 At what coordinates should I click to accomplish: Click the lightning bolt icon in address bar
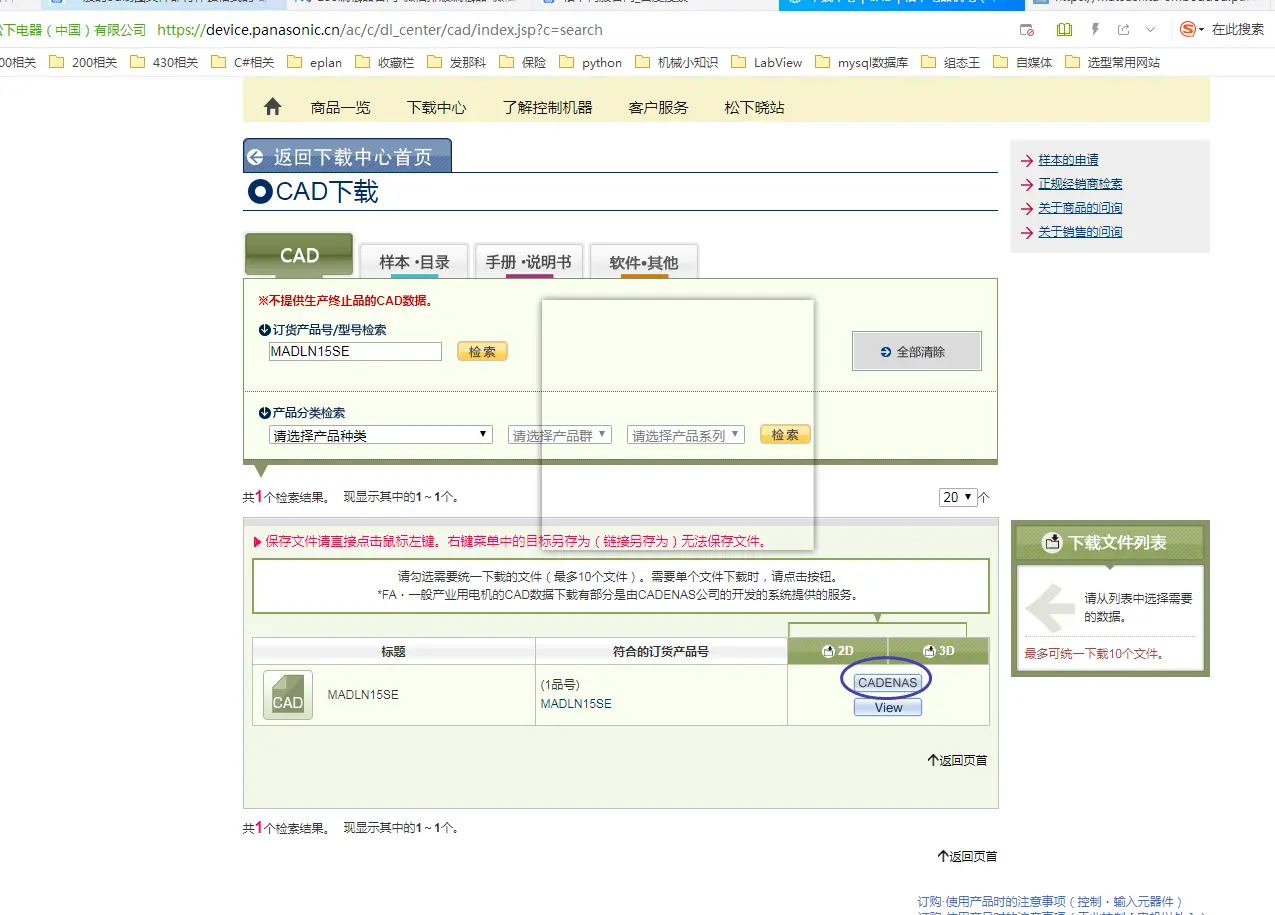click(1095, 30)
